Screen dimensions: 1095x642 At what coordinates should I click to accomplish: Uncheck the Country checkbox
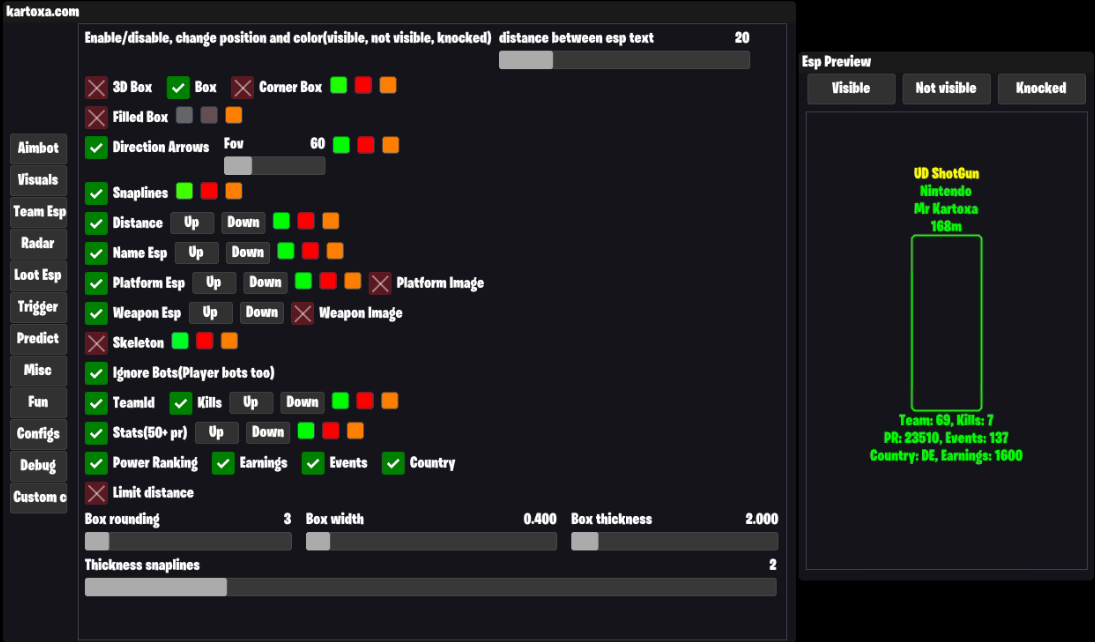point(393,462)
